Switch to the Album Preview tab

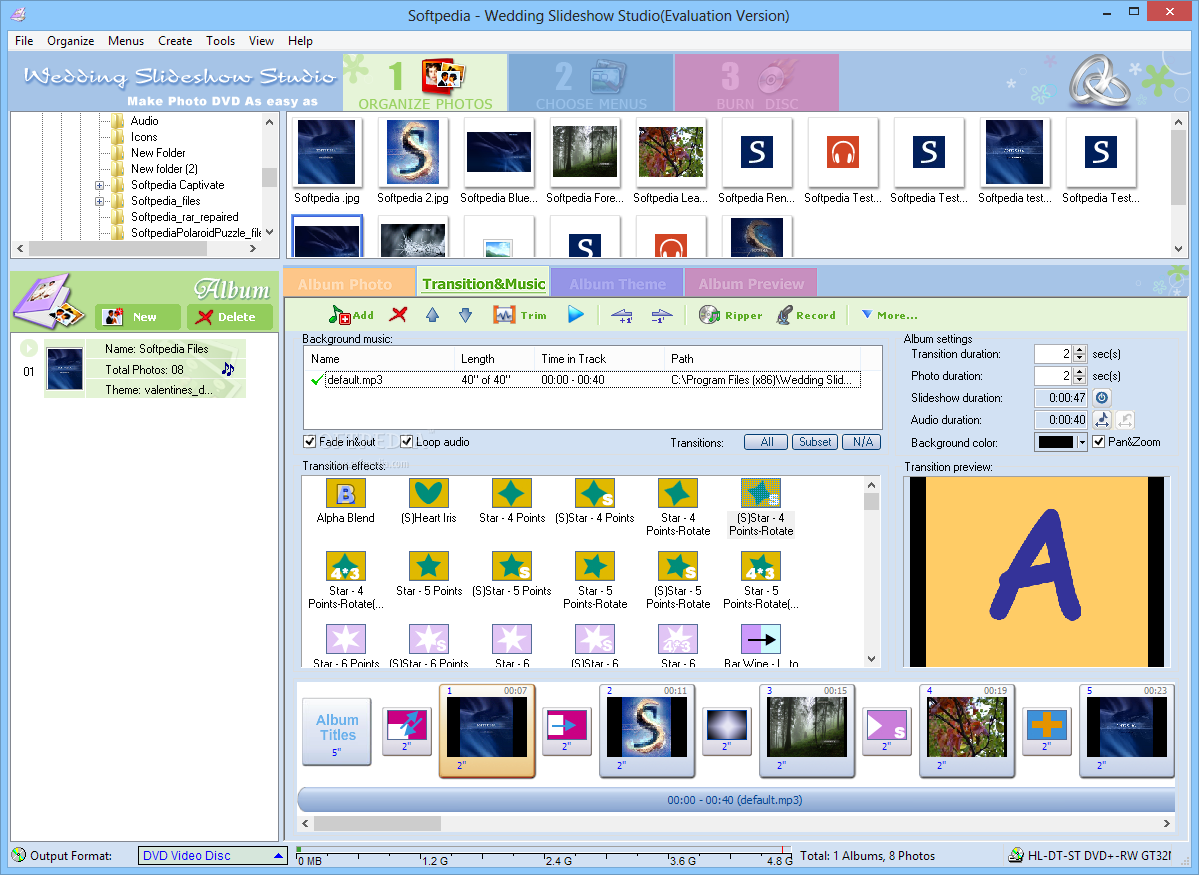(x=751, y=283)
